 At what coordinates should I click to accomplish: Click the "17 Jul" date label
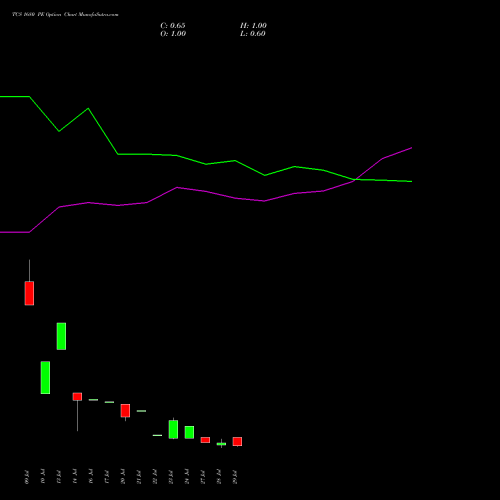tap(107, 477)
